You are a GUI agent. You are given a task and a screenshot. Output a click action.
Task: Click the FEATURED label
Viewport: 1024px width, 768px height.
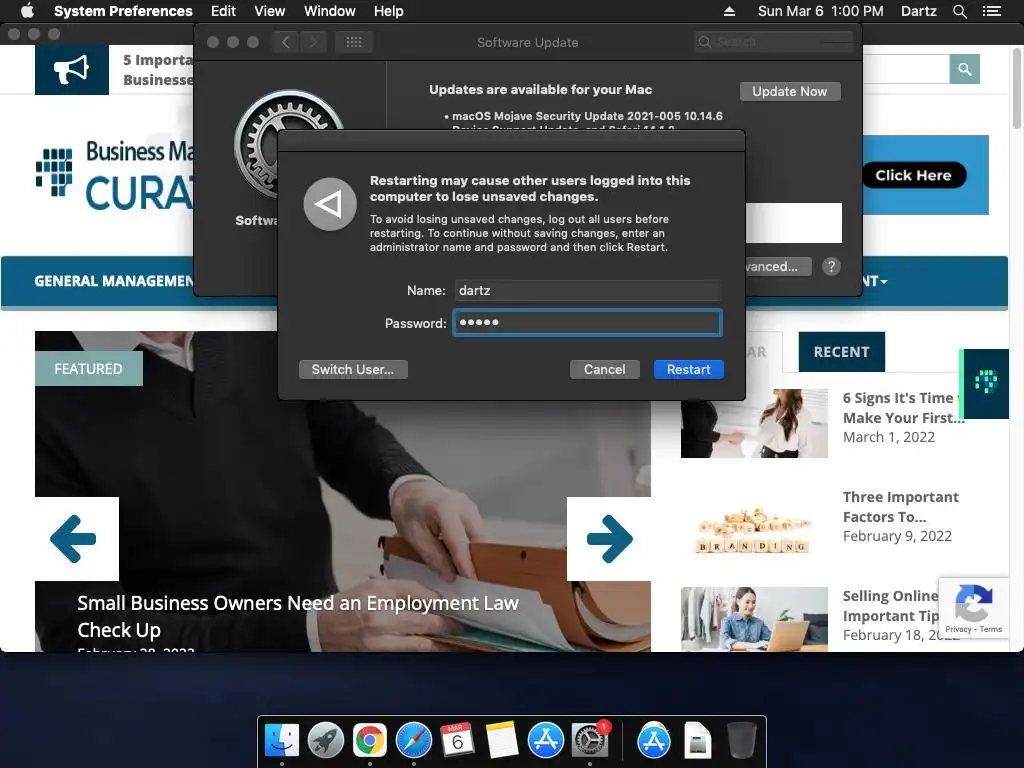click(89, 368)
